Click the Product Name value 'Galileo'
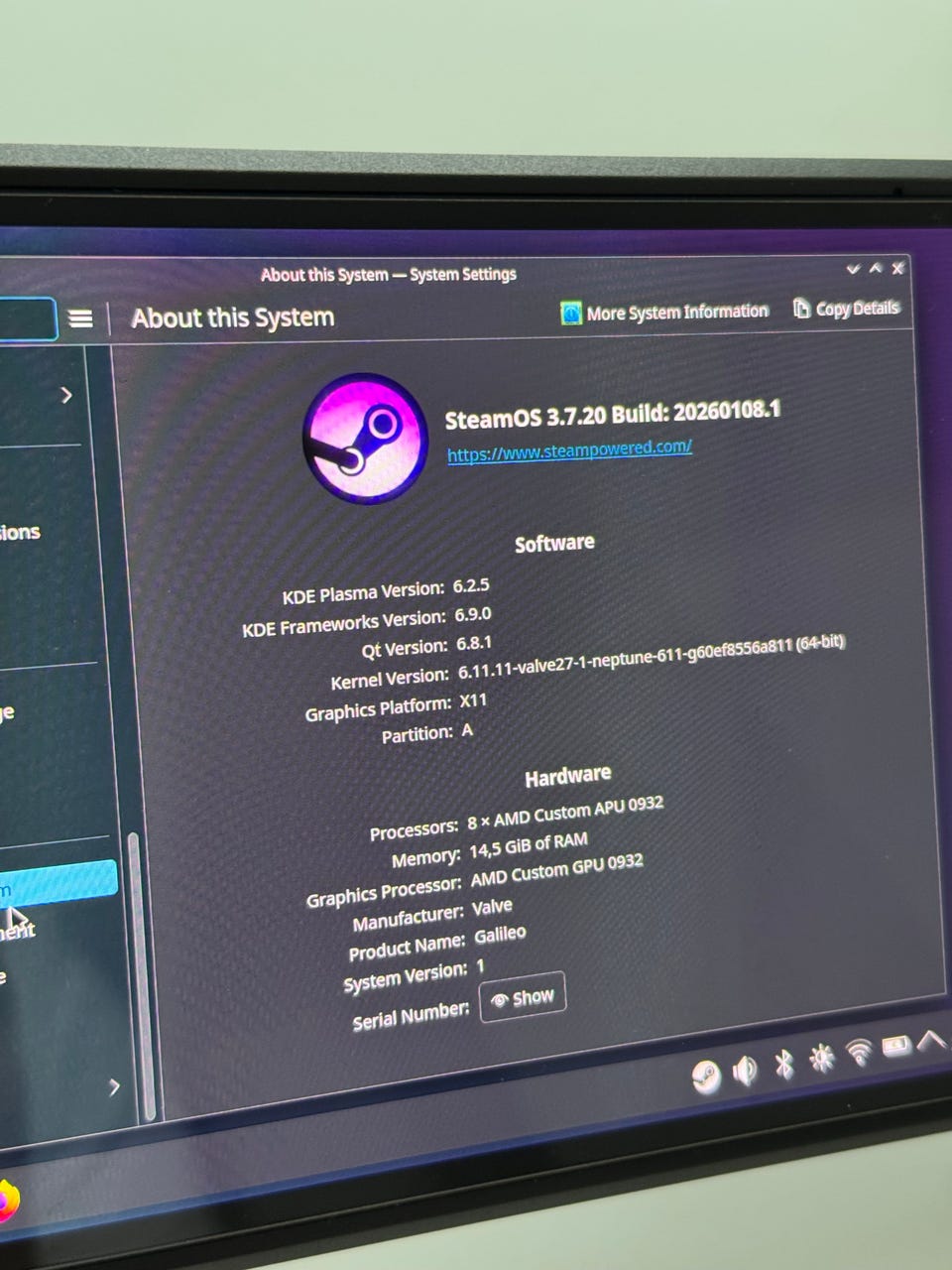 tap(500, 935)
